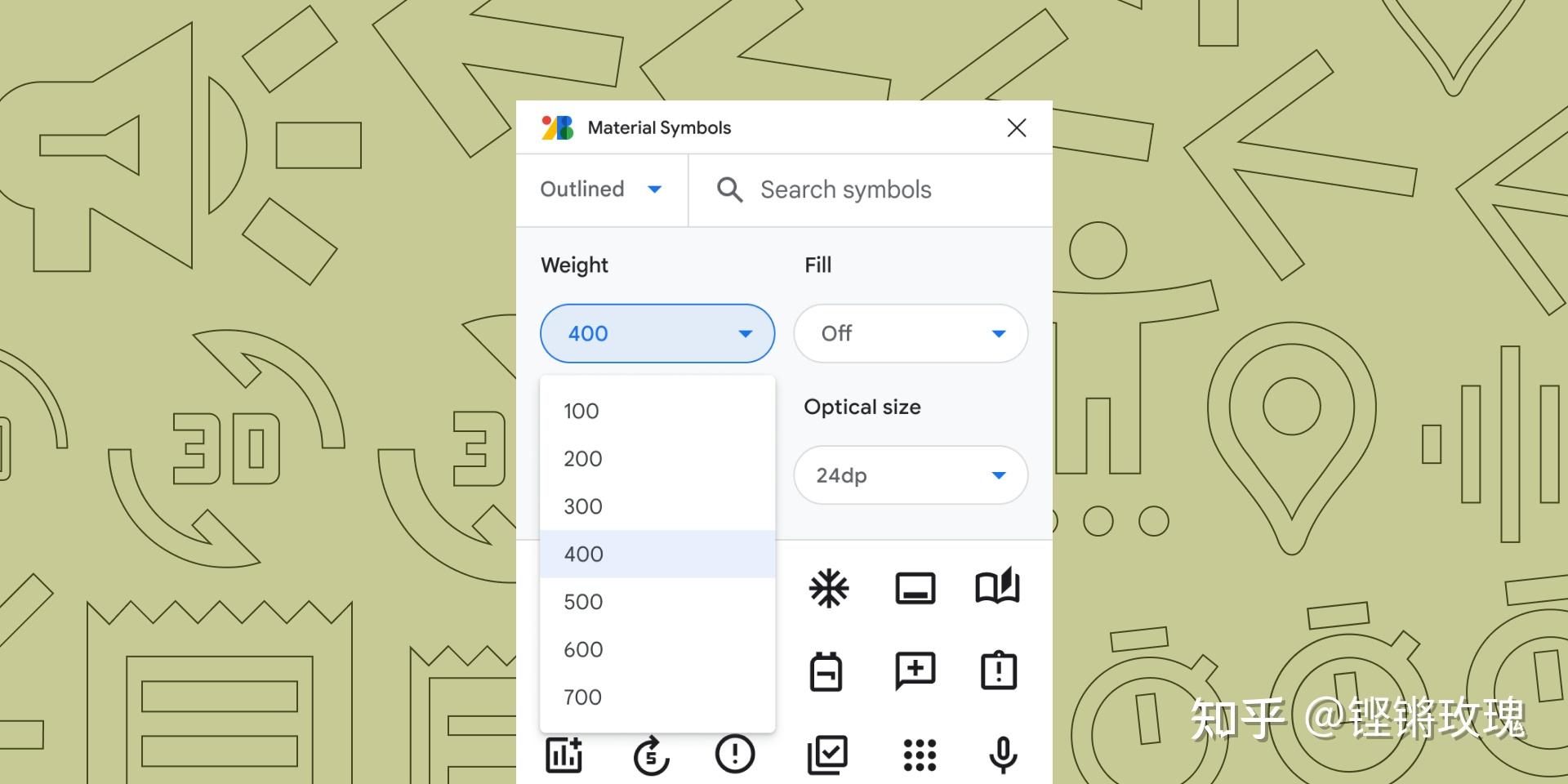Select the microphone symbol icon

pyautogui.click(x=1003, y=755)
